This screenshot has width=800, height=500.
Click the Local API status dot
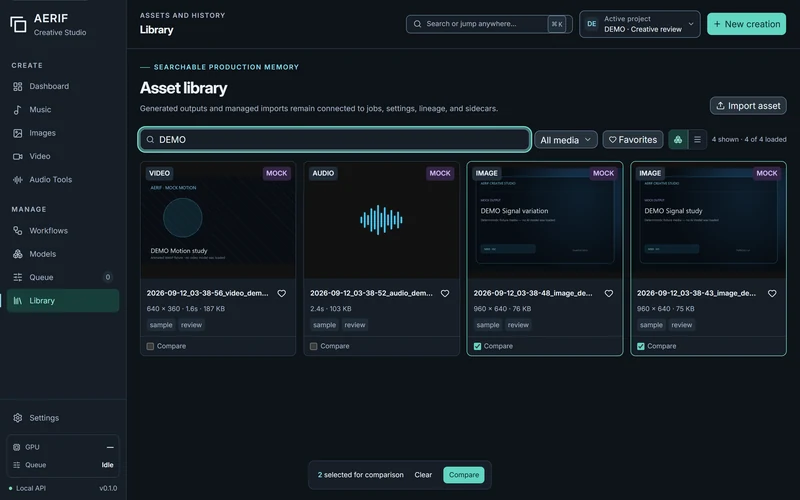click(11, 488)
